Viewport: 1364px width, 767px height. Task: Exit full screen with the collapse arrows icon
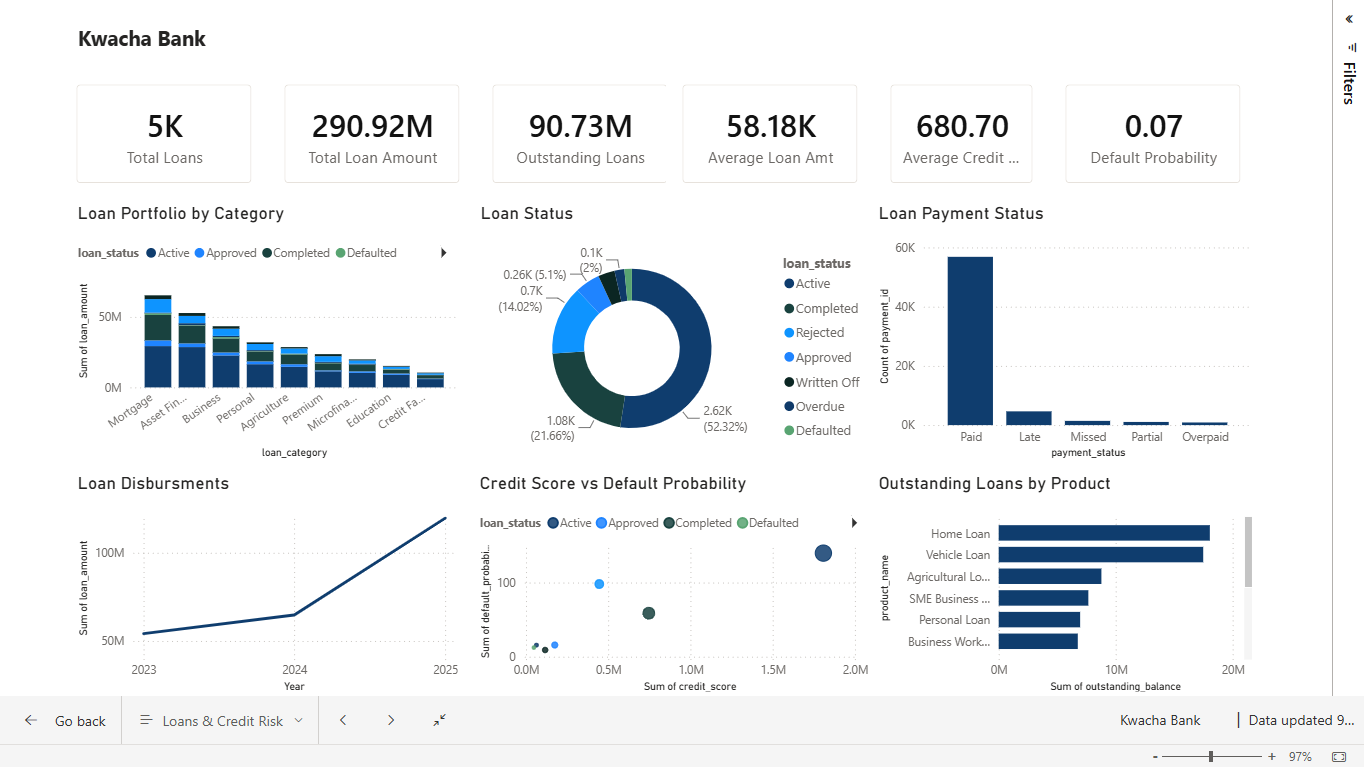click(x=439, y=720)
